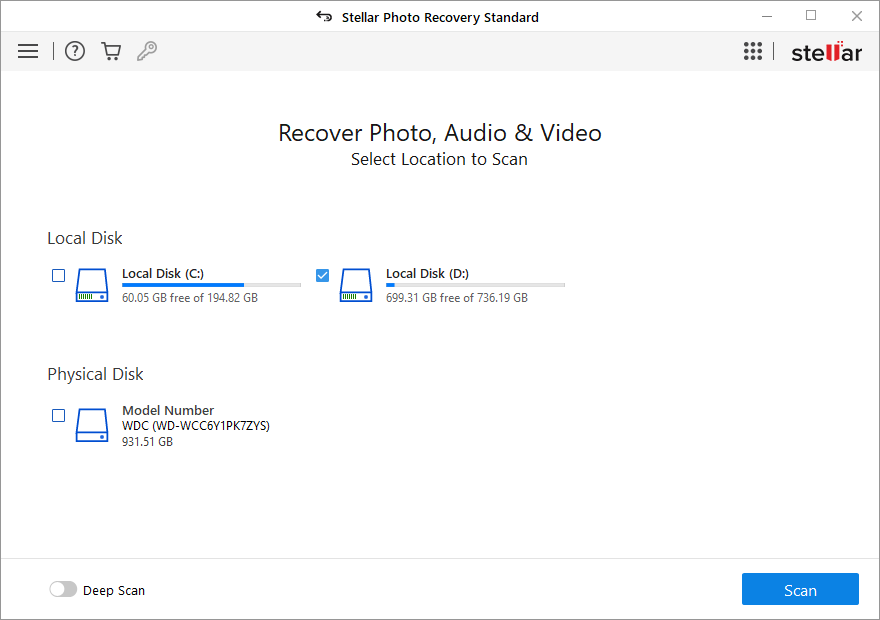Screen dimensions: 880x620
Task: Click the Stellar logo
Action: [x=826, y=51]
